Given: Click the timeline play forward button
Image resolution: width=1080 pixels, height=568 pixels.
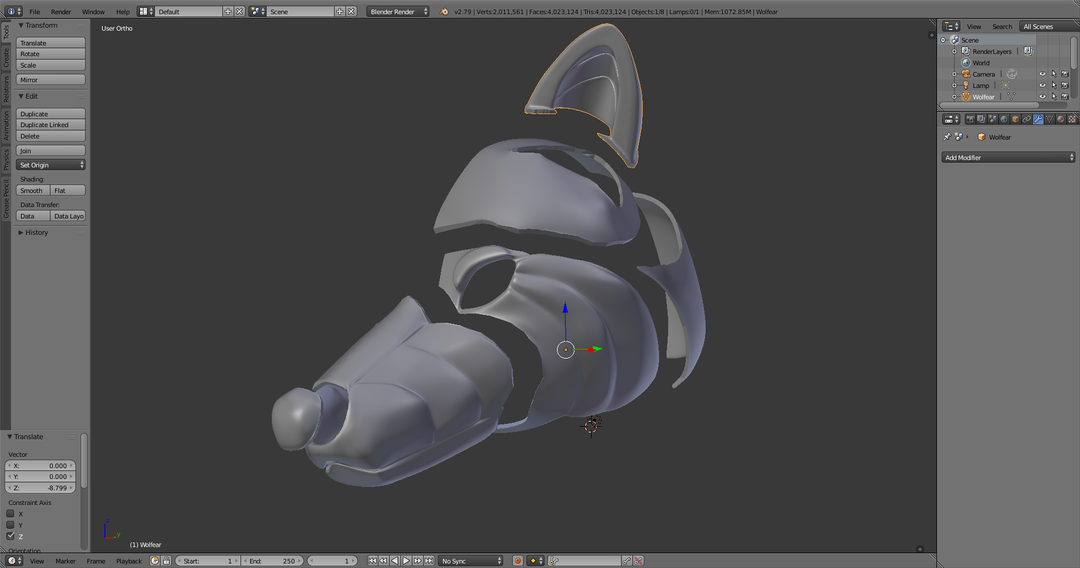Looking at the screenshot, I should click(406, 561).
